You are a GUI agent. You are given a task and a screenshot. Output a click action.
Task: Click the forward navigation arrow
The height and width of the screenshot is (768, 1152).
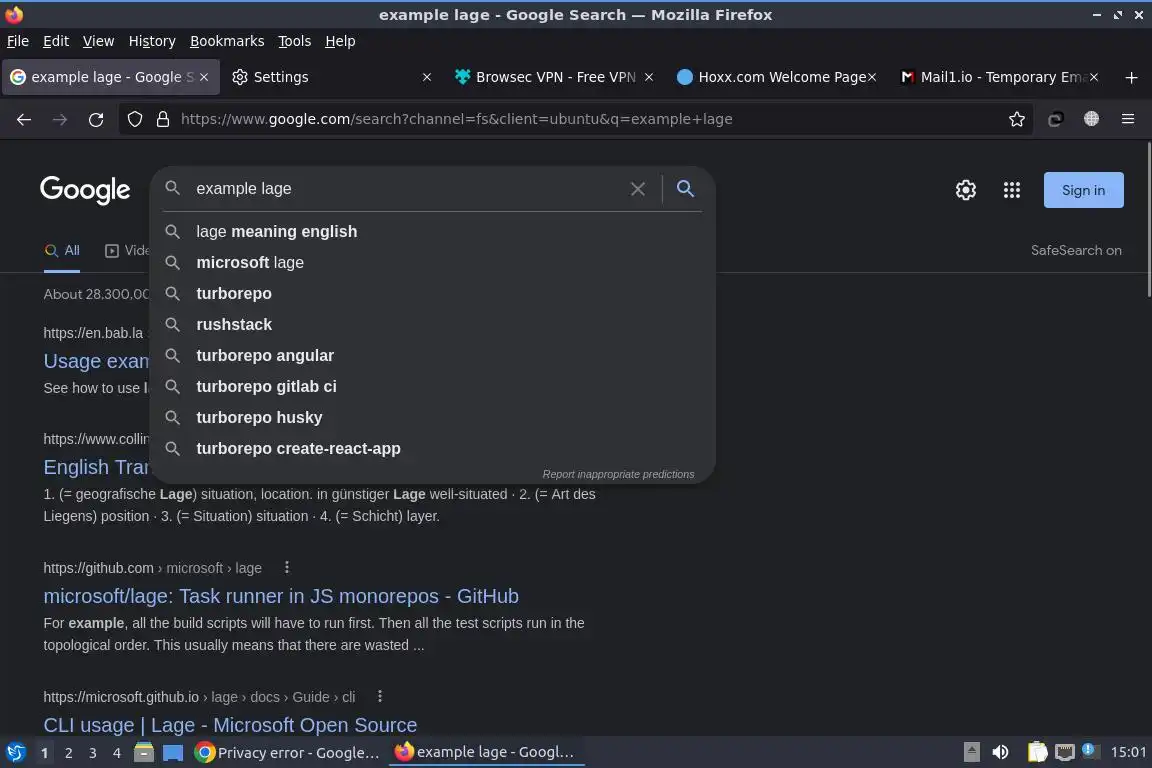click(60, 119)
